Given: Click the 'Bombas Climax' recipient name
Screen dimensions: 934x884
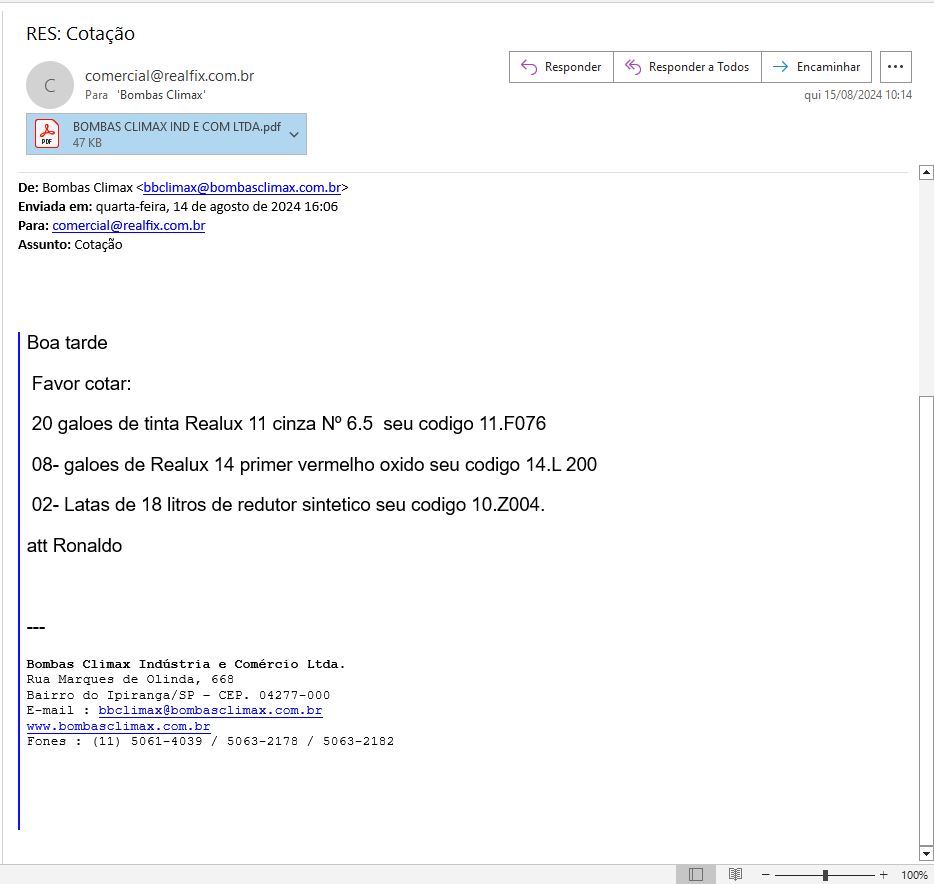Looking at the screenshot, I should point(161,94).
